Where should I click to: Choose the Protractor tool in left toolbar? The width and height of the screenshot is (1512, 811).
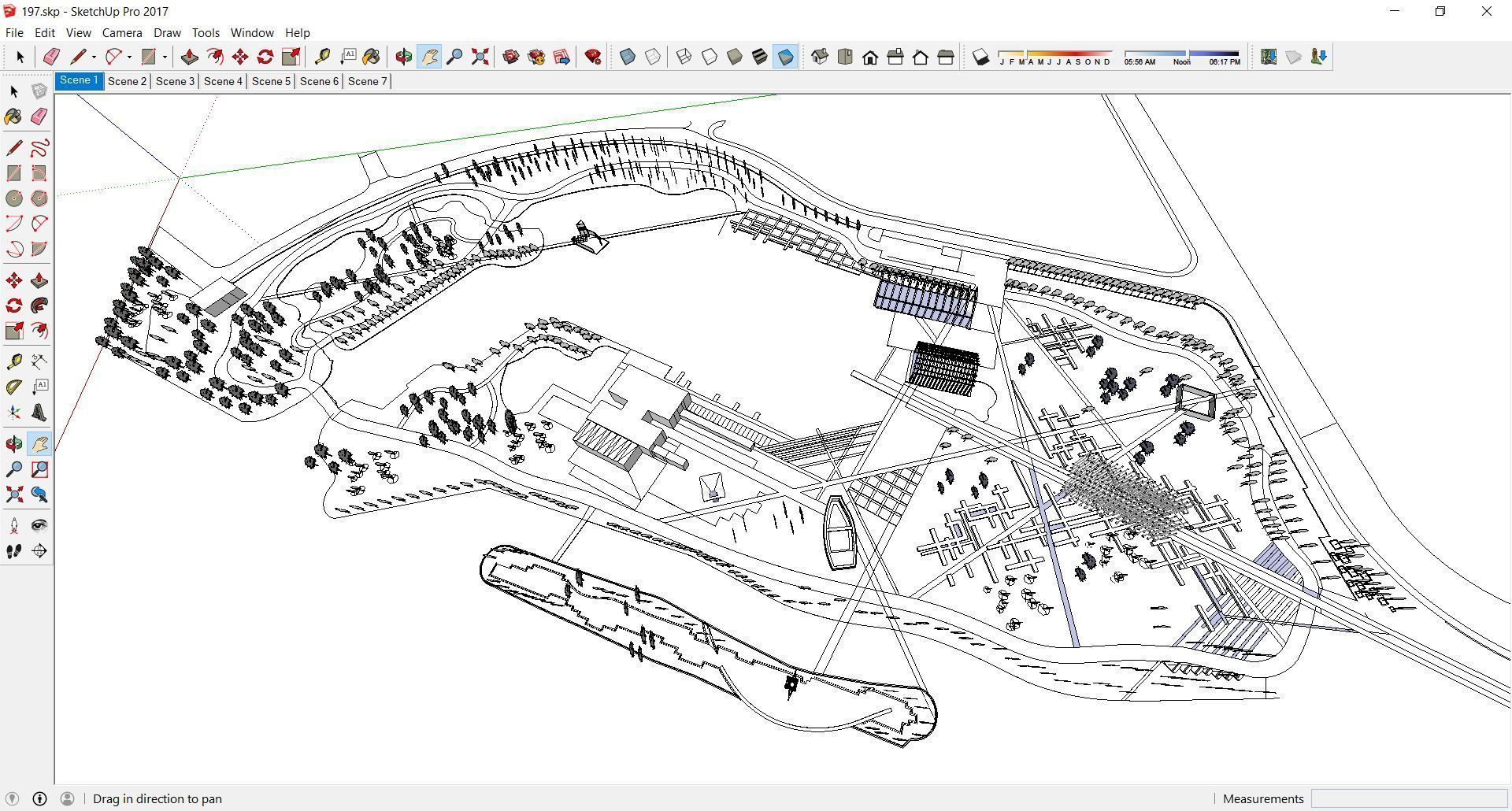tap(14, 387)
